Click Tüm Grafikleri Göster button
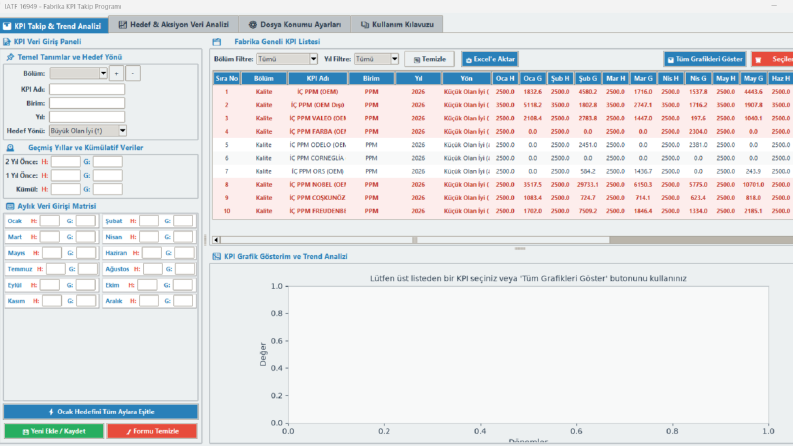This screenshot has width=793, height=446. click(x=705, y=59)
